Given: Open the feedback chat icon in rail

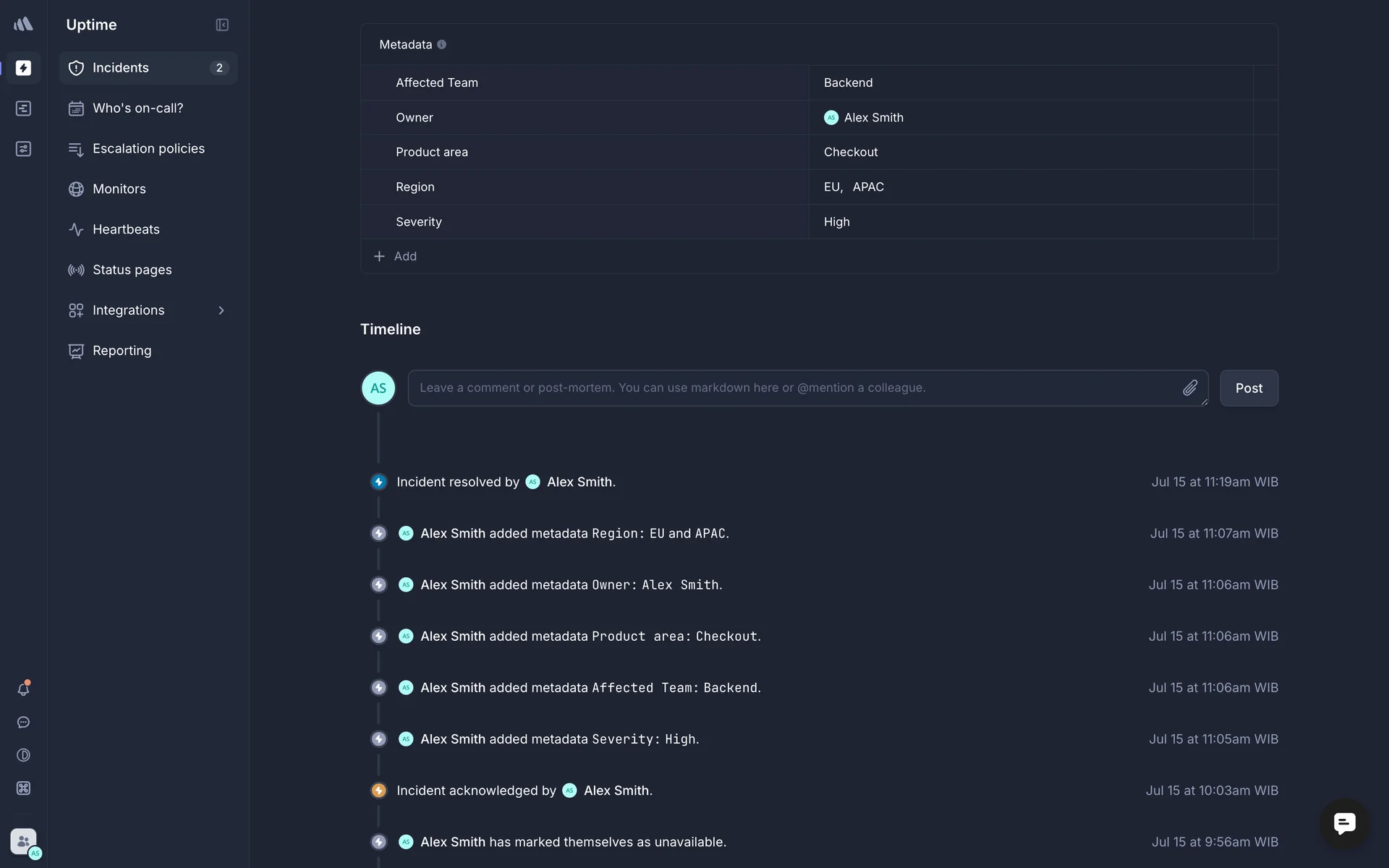Looking at the screenshot, I should 23,723.
